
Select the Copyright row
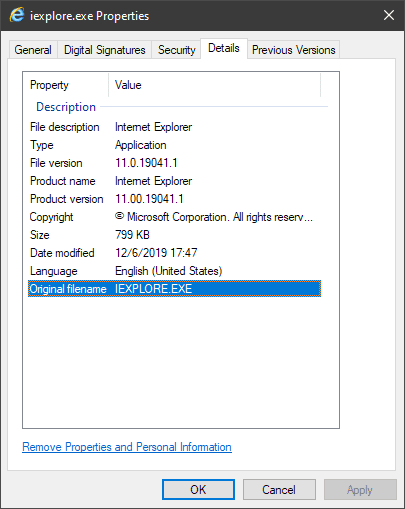click(174, 217)
